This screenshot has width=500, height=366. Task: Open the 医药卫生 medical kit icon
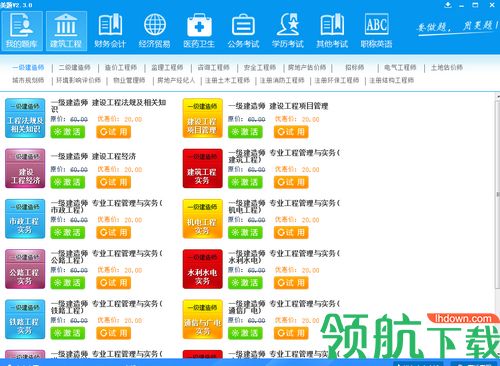tap(199, 31)
